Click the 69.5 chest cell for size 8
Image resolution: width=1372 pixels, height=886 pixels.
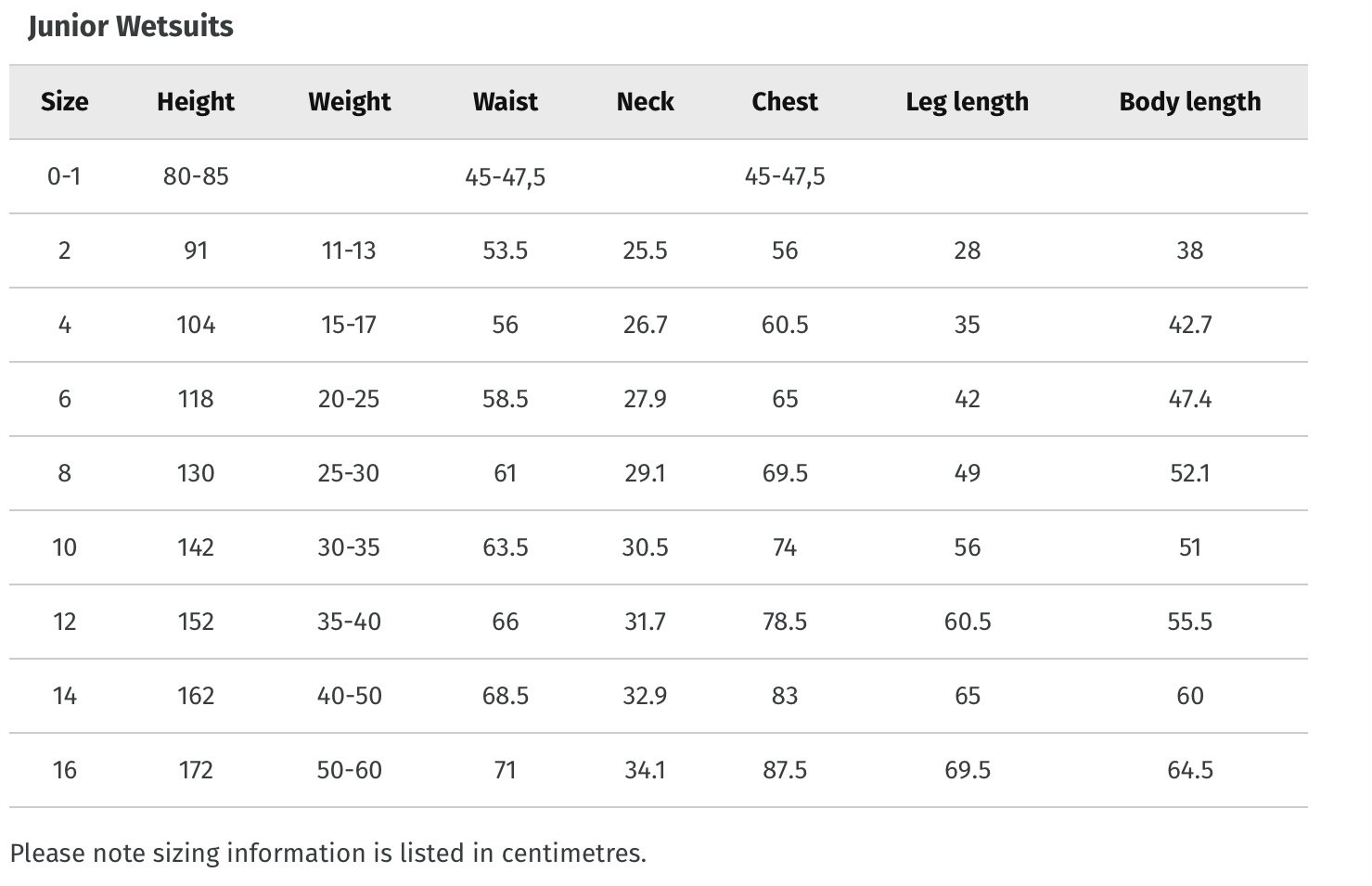(x=785, y=473)
